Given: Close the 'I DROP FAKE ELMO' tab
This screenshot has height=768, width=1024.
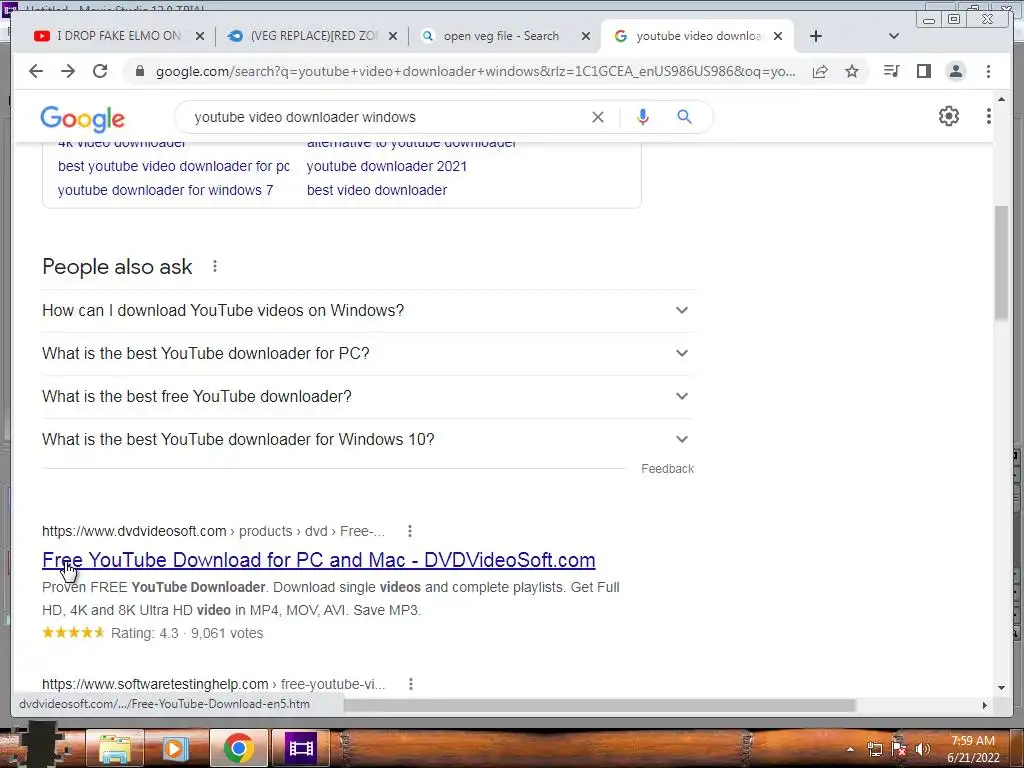Looking at the screenshot, I should click(200, 36).
